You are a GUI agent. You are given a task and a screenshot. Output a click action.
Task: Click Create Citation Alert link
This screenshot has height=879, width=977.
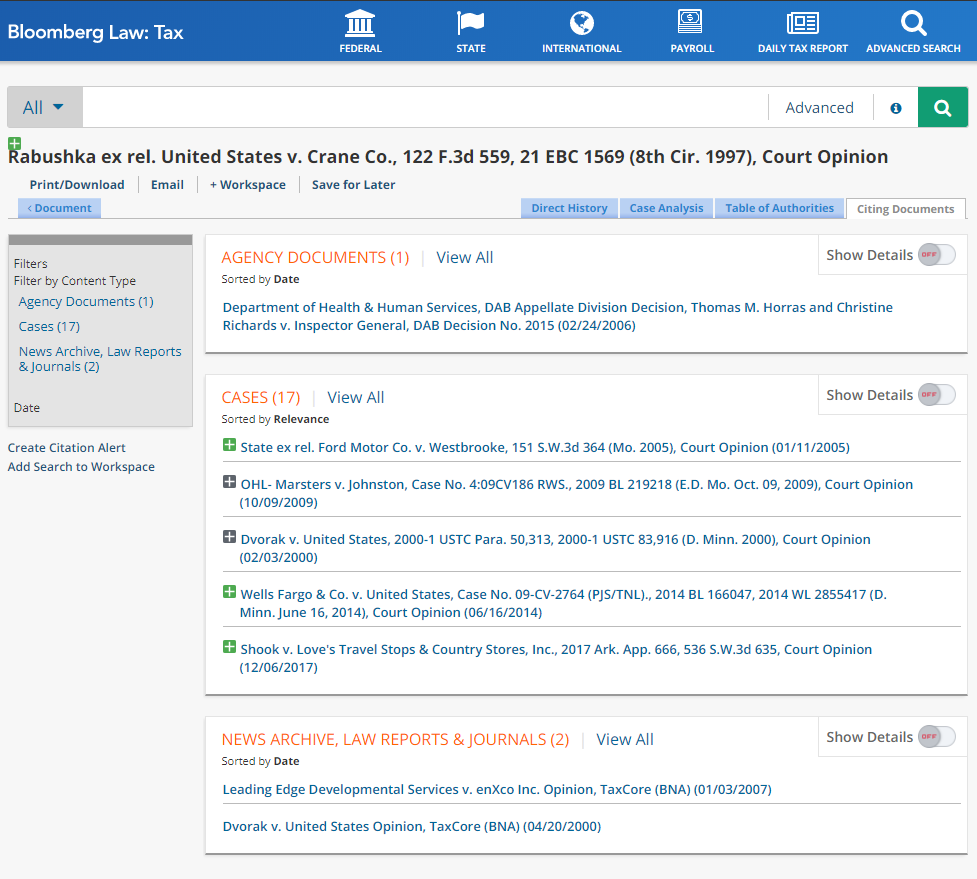click(x=67, y=448)
